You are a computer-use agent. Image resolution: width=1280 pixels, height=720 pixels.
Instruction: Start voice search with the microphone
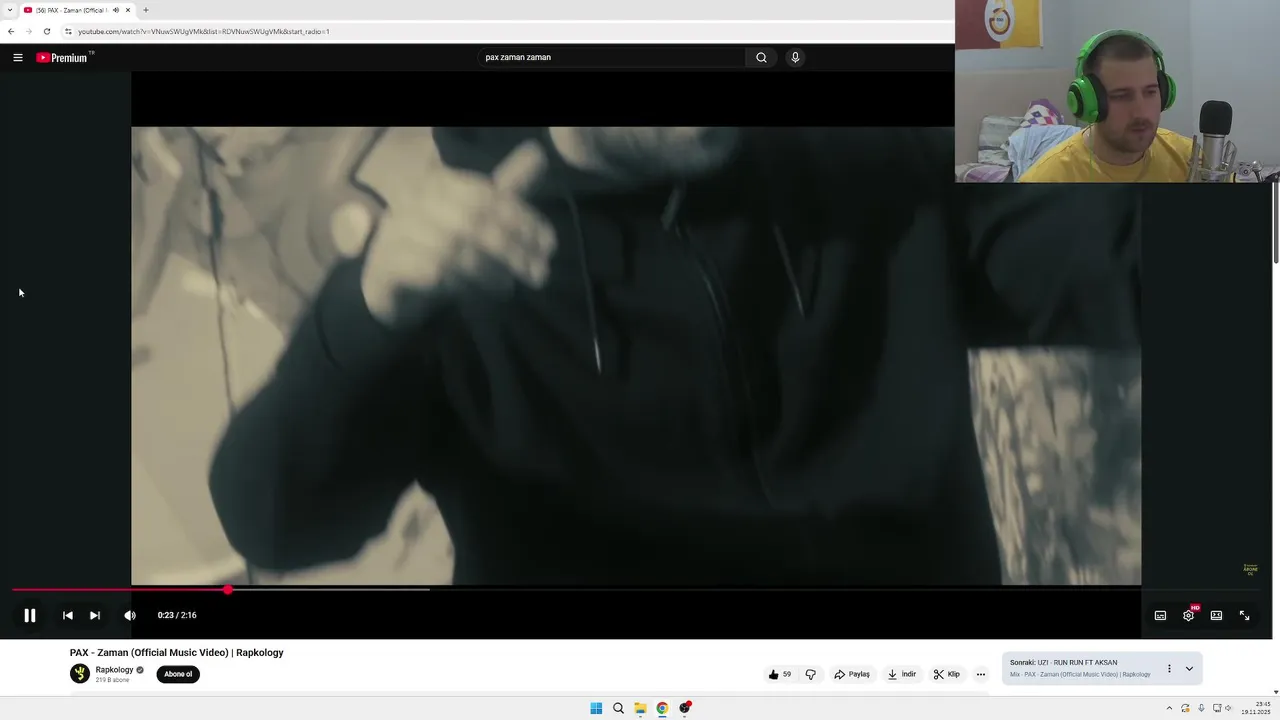[795, 57]
